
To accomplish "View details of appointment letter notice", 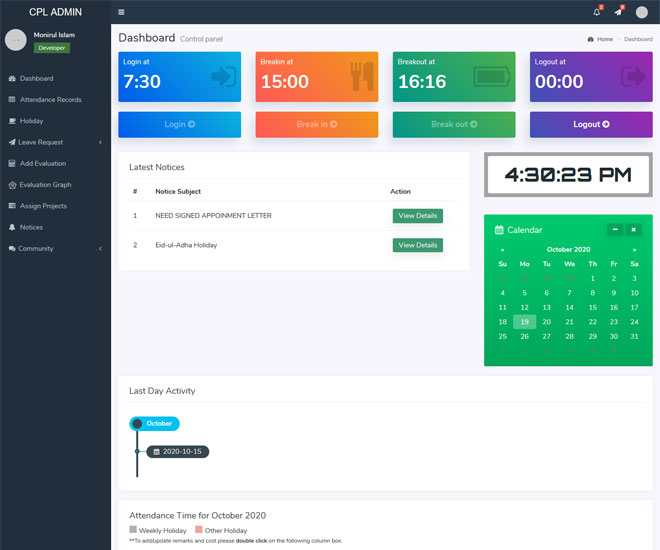I will (417, 215).
